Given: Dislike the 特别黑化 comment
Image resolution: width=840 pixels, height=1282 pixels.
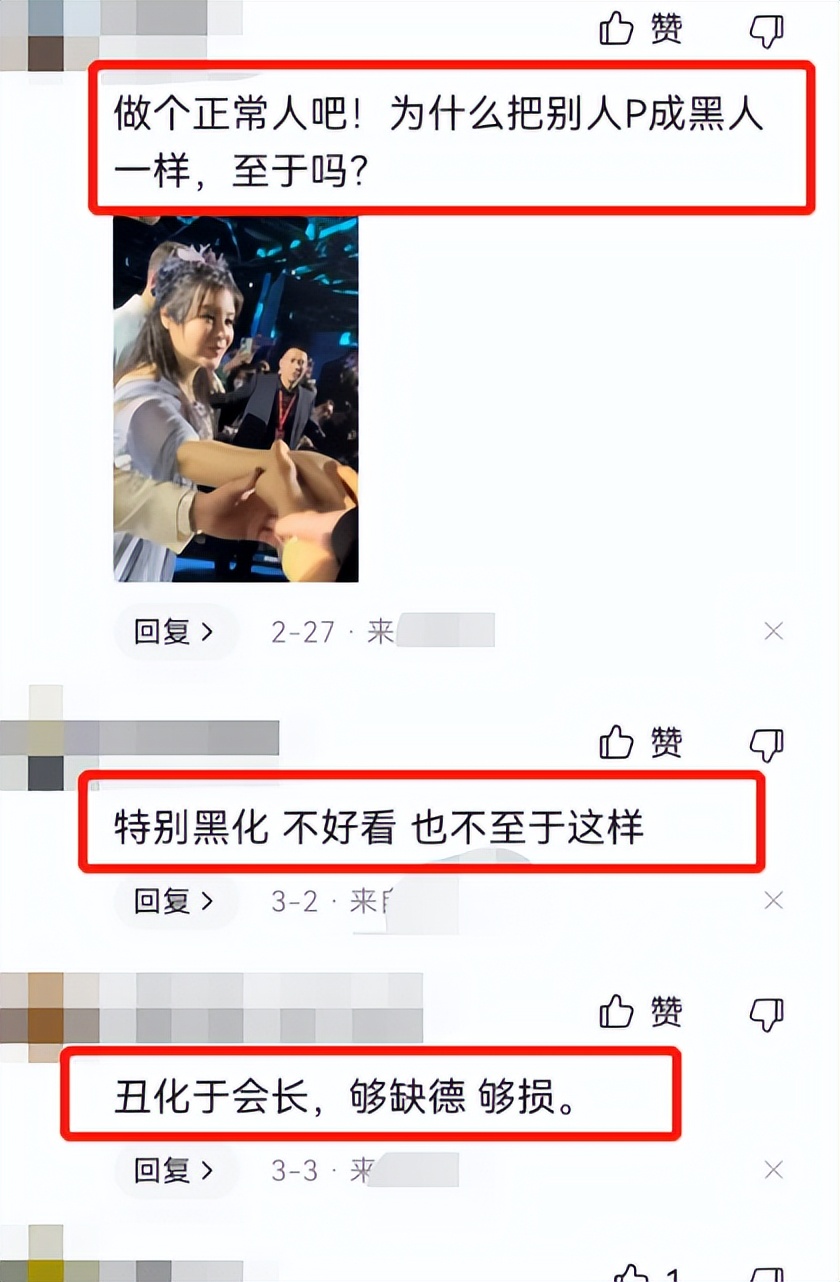Looking at the screenshot, I should (x=767, y=745).
